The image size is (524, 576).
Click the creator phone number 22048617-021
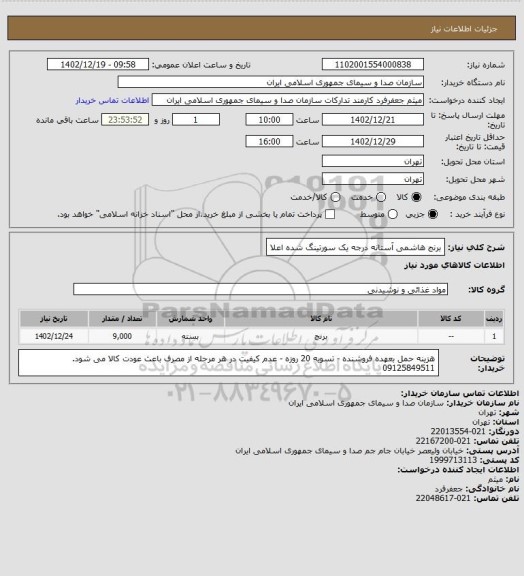443,498
